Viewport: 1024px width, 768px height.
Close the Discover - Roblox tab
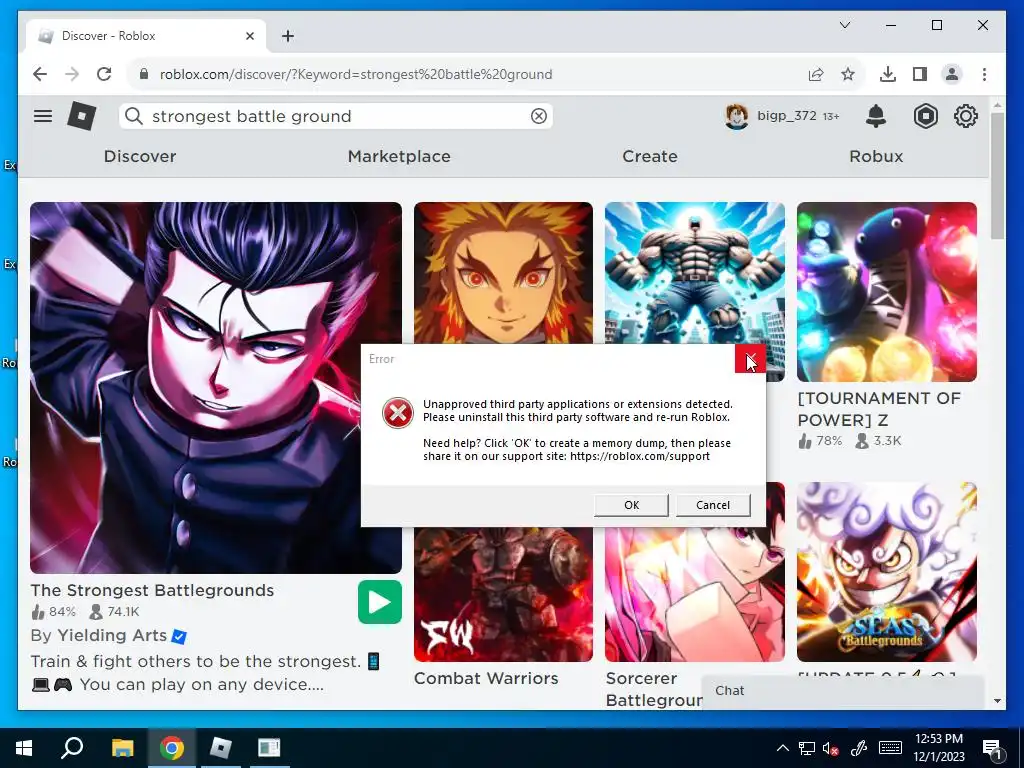249,36
